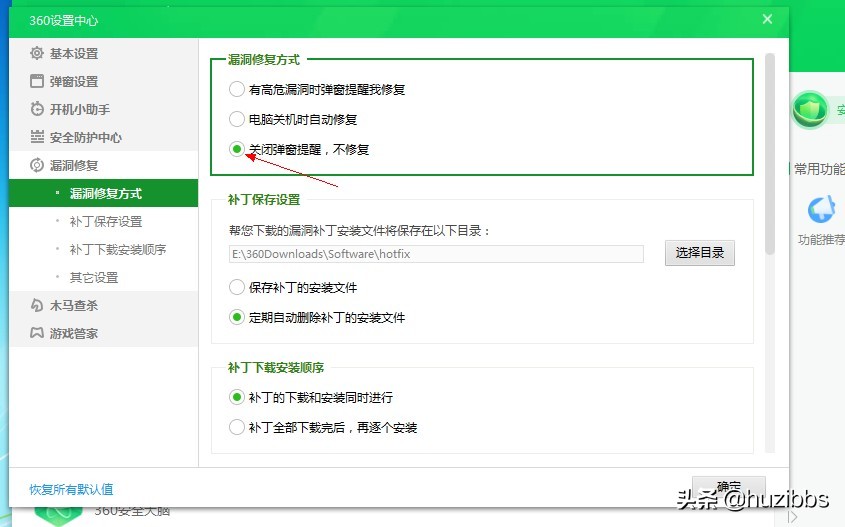Choose 定期自动删除补丁的安装文件 radio option
Screen dimensions: 845x527
click(237, 317)
